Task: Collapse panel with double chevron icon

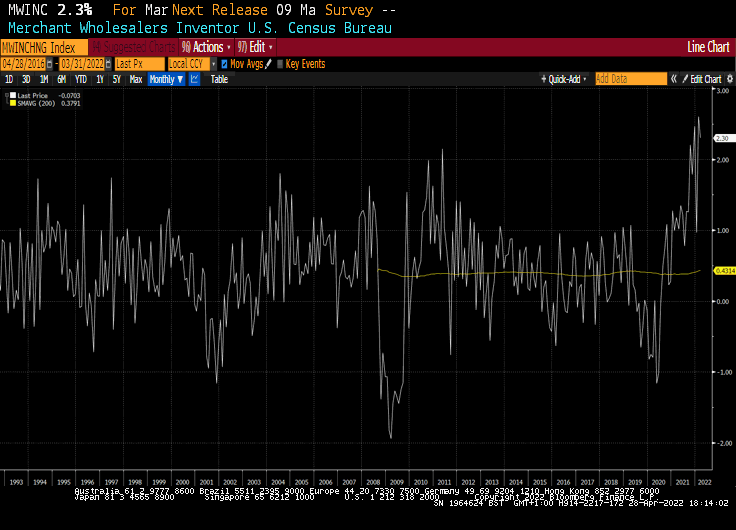Action: 674,79
